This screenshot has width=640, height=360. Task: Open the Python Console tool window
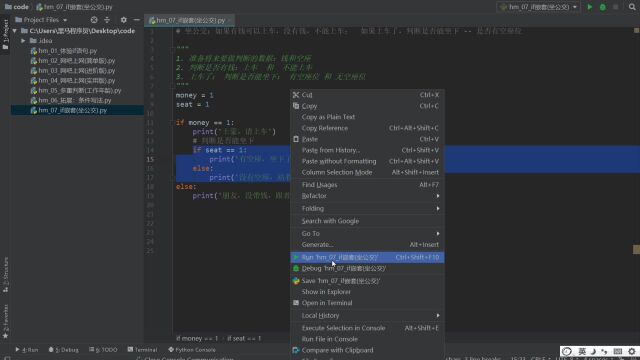click(192, 350)
